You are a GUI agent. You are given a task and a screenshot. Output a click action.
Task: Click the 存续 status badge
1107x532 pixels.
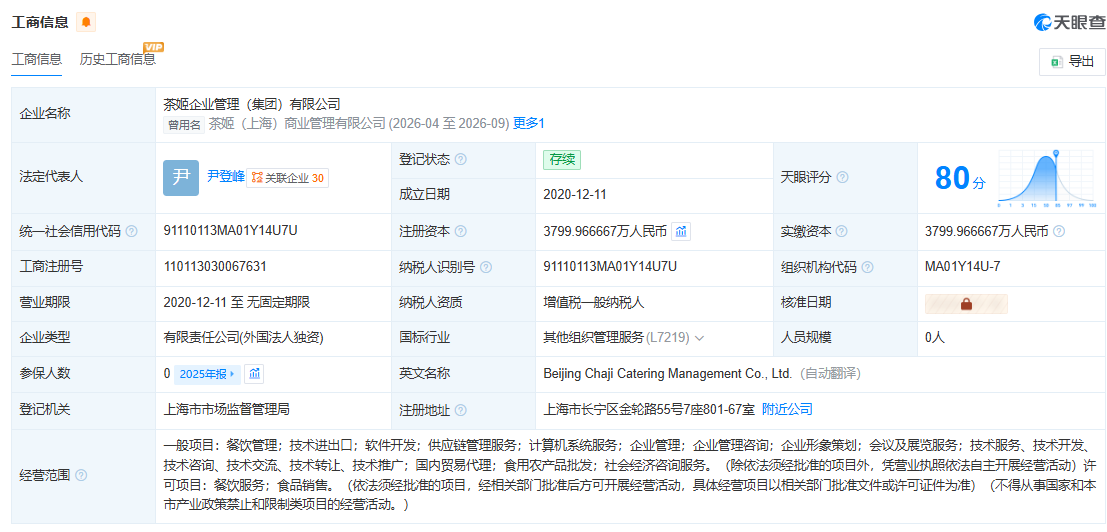562,159
